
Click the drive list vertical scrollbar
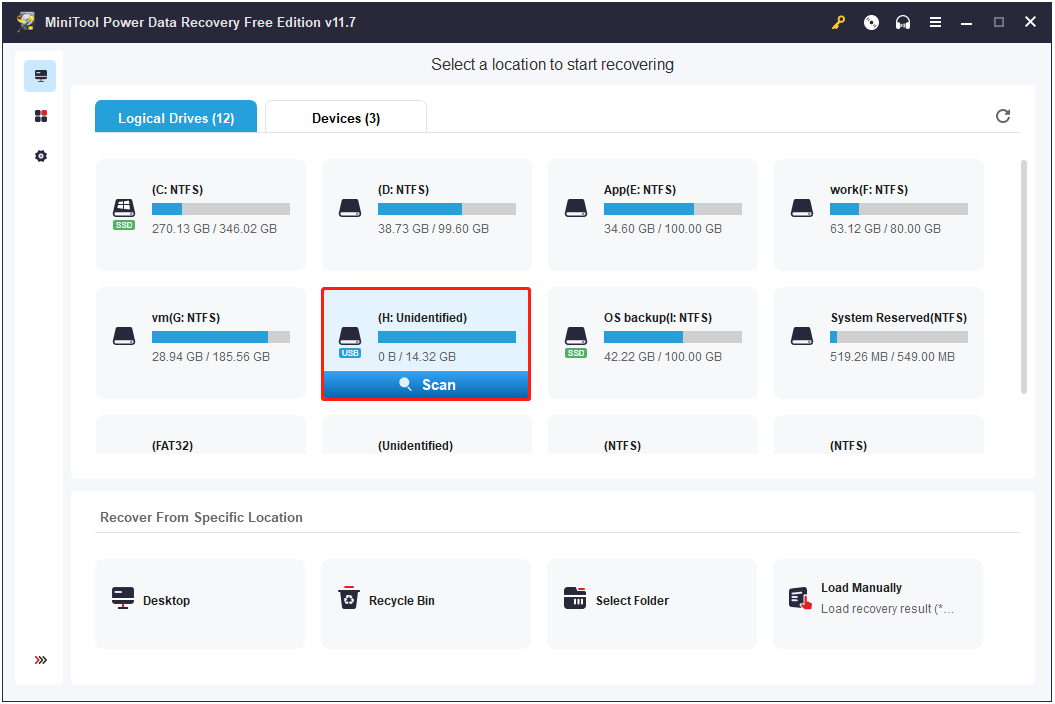click(x=1022, y=276)
